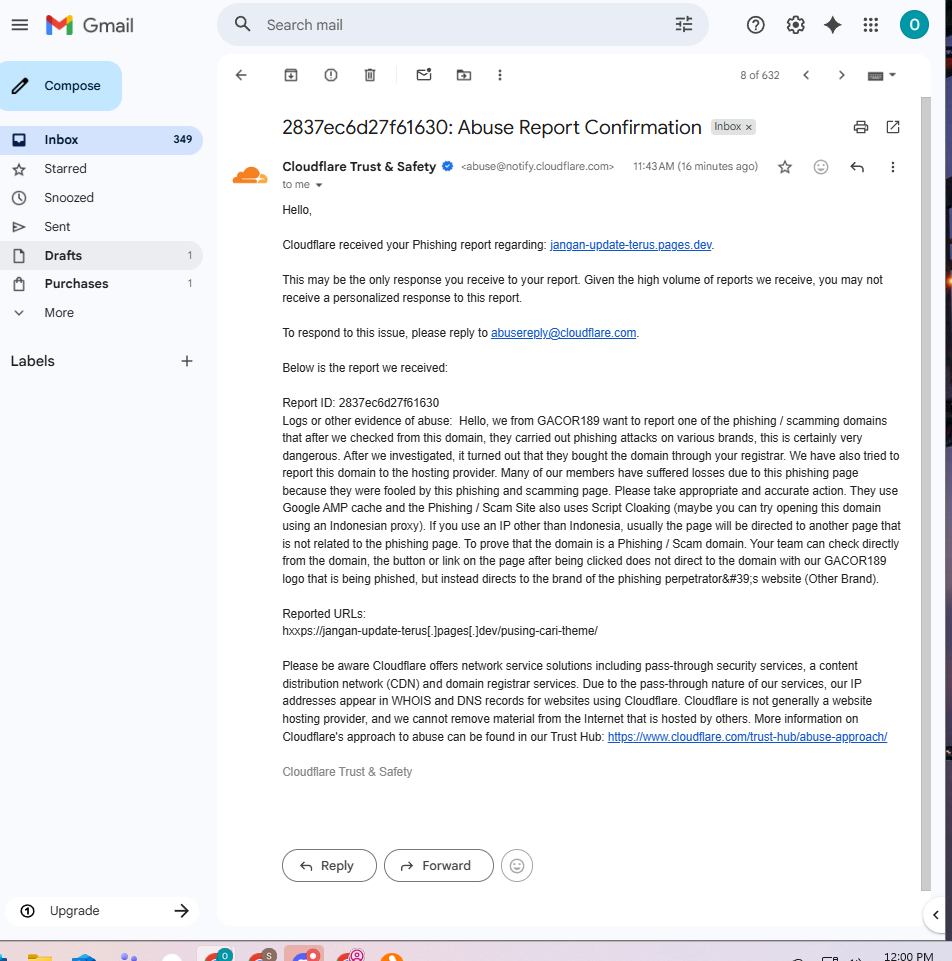
Task: Report this email as spam
Action: coord(330,75)
